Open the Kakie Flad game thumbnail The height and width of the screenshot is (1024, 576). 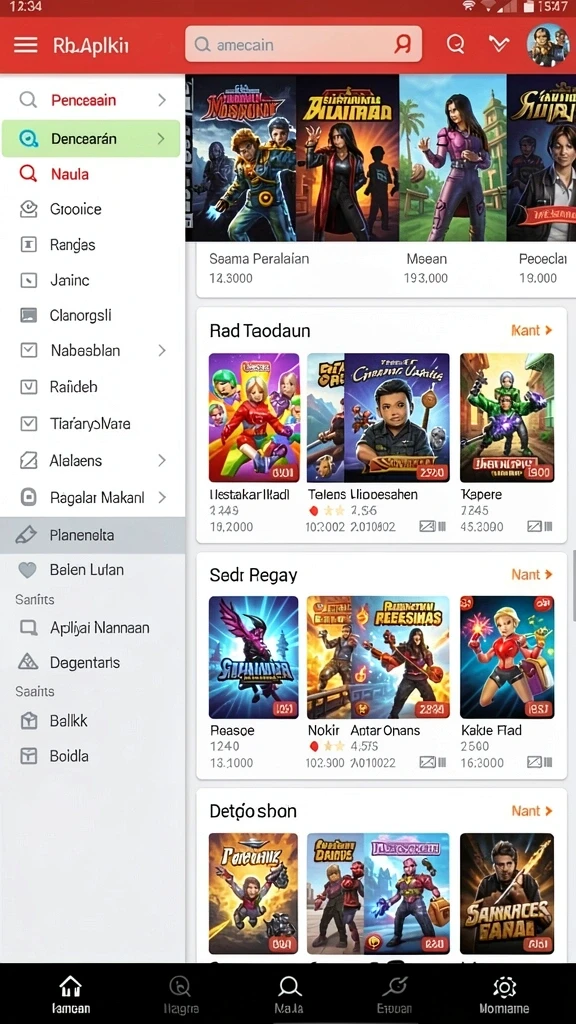pos(507,657)
